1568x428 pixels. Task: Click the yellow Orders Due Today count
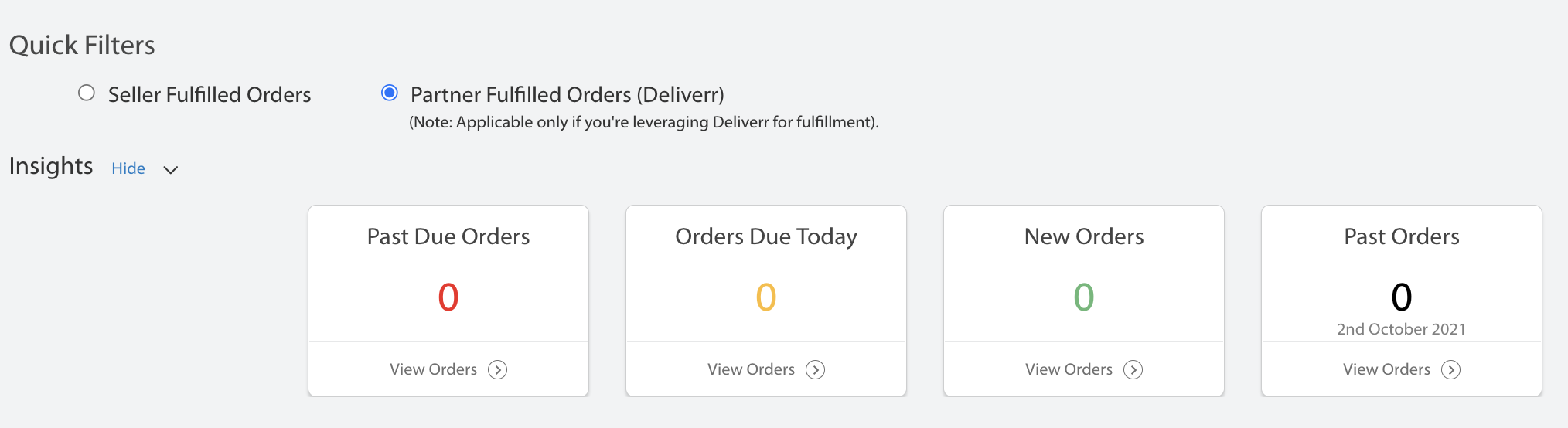[766, 297]
